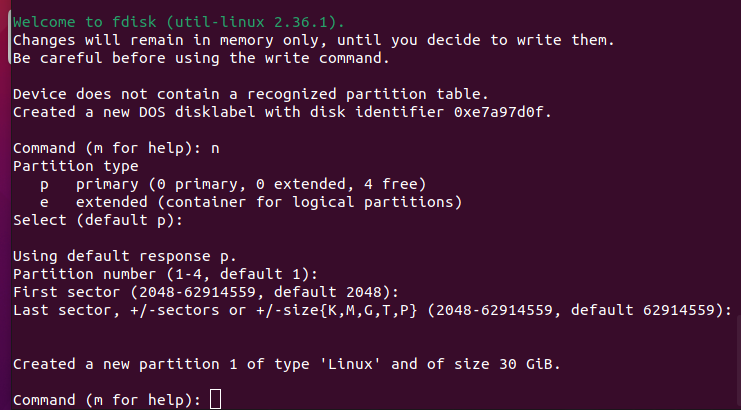
Task: Click the 'e extended' partition option line
Action: coord(243,202)
